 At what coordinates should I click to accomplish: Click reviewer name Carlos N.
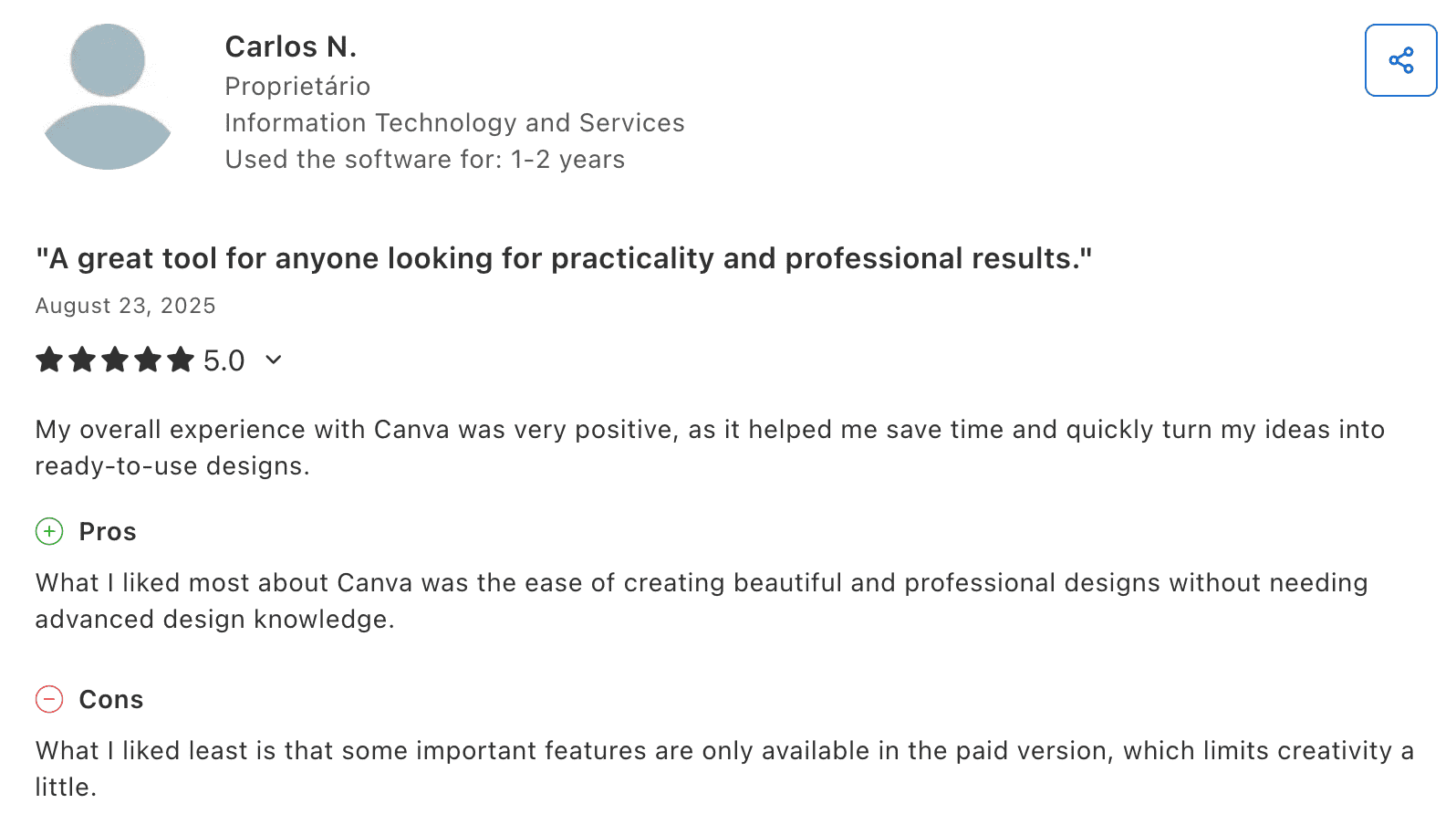290,47
